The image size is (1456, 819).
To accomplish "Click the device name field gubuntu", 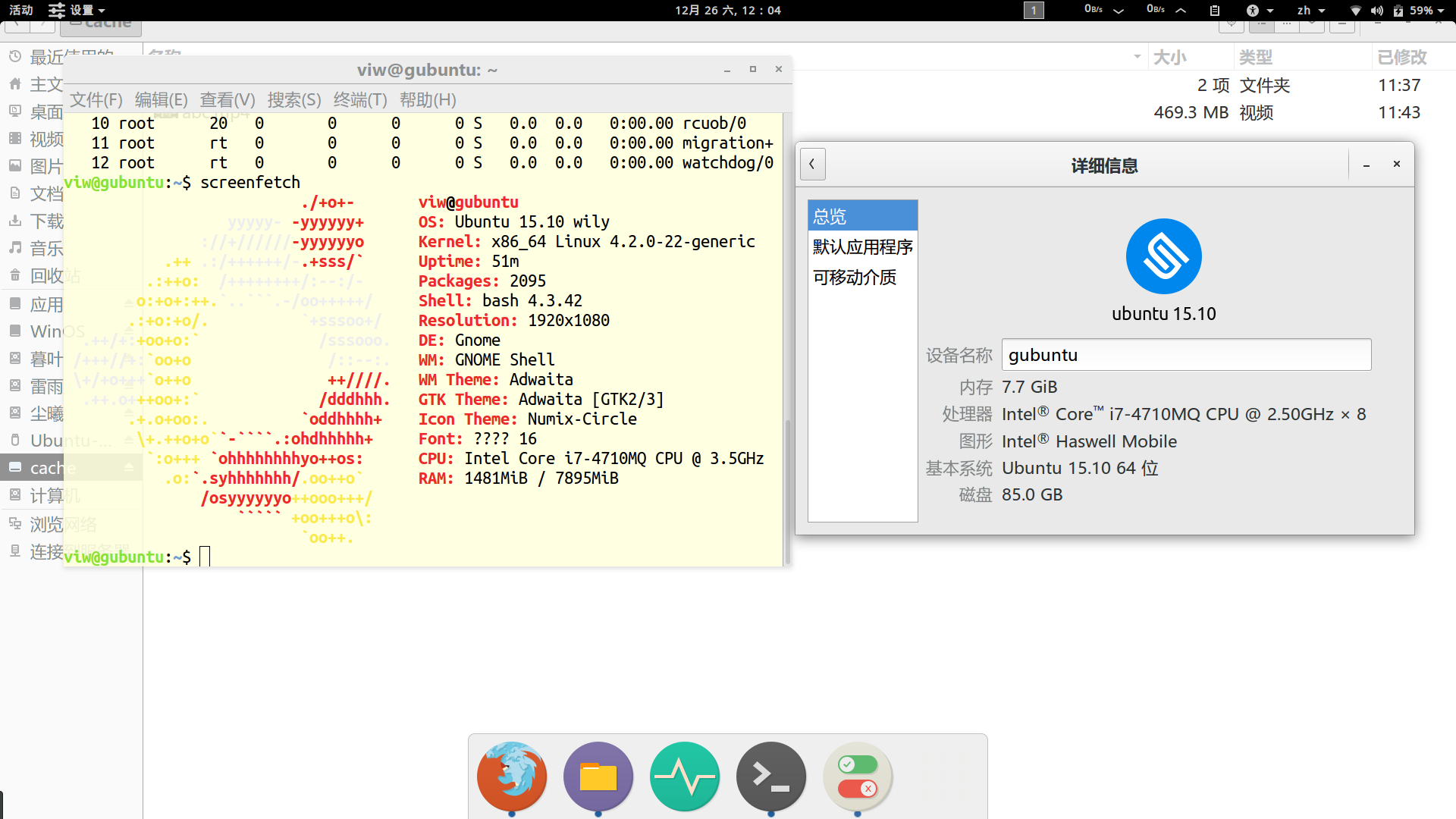I will click(x=1185, y=355).
